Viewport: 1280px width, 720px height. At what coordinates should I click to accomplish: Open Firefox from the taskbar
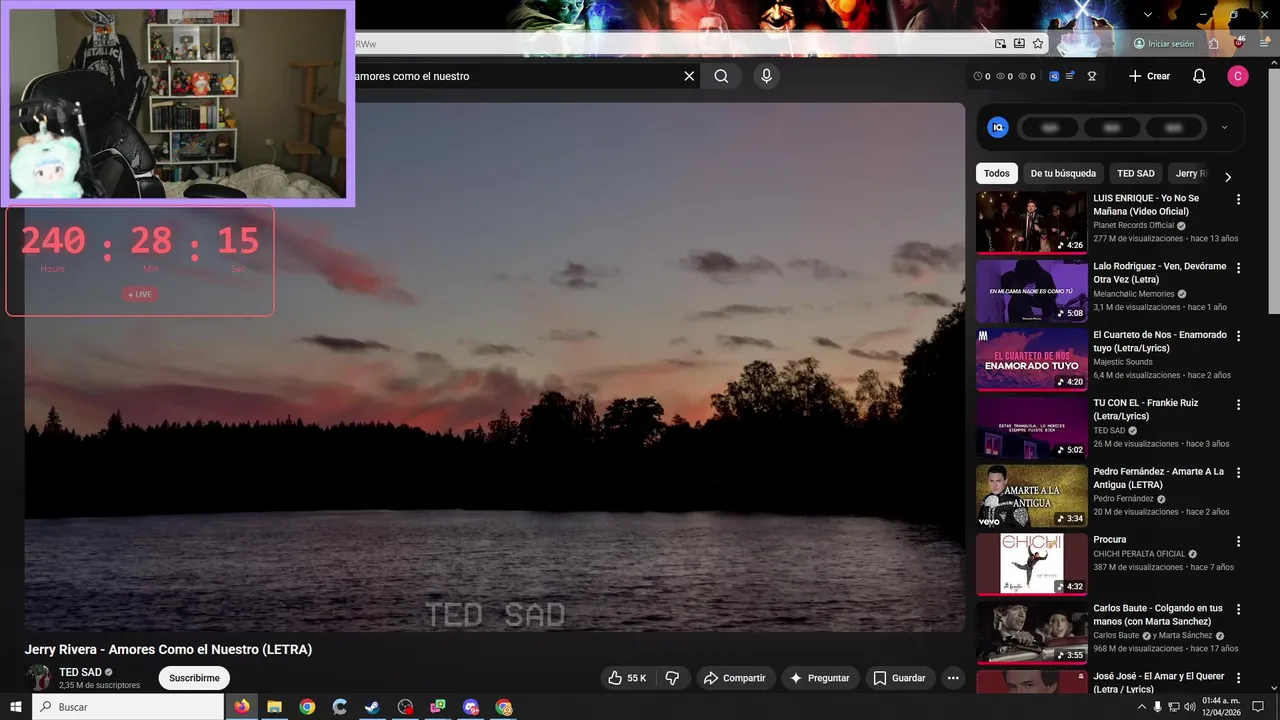coord(242,707)
